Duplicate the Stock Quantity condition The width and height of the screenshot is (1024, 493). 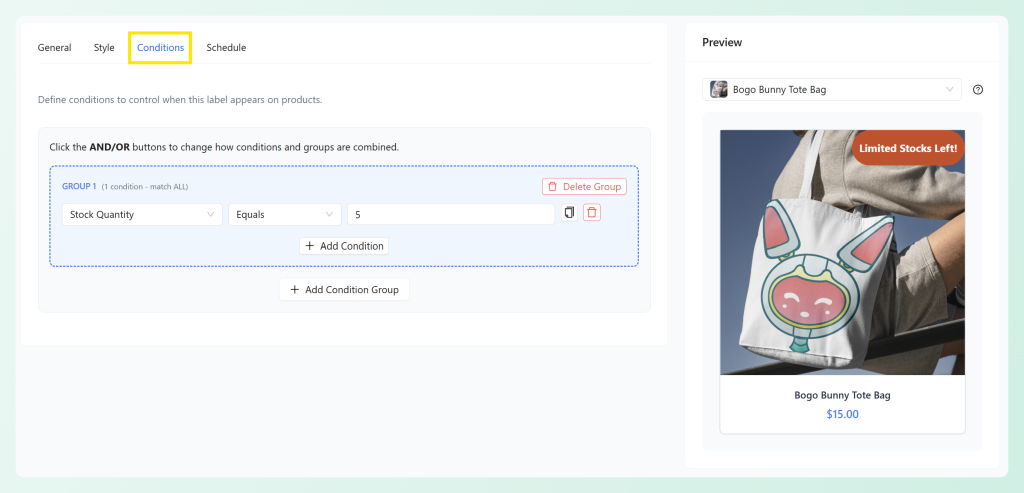click(569, 213)
